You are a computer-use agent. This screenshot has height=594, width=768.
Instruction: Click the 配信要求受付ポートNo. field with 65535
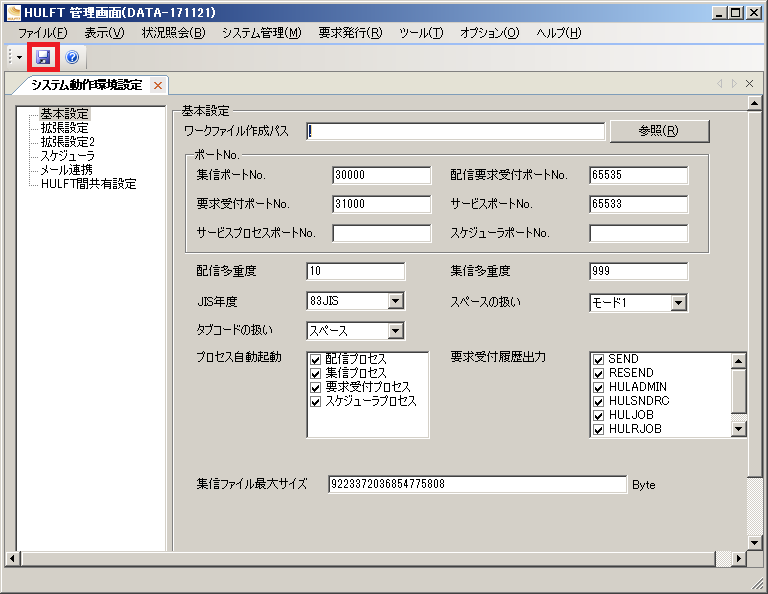[x=639, y=175]
